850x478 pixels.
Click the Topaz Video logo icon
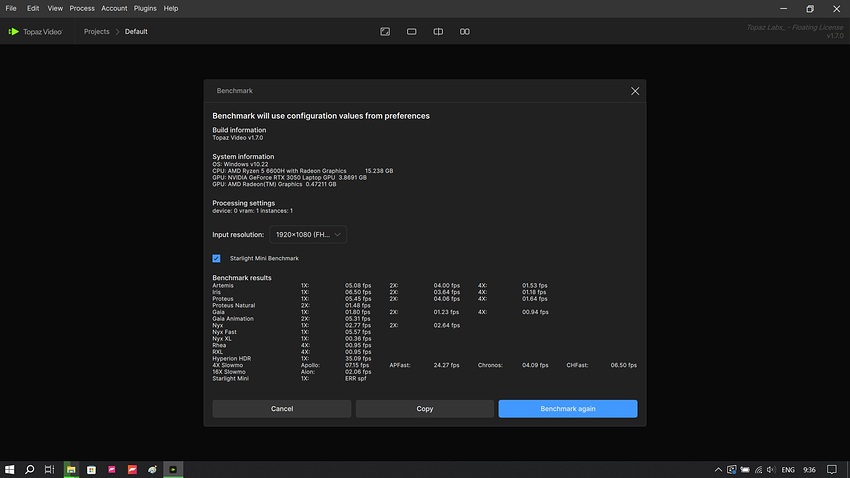coord(14,31)
